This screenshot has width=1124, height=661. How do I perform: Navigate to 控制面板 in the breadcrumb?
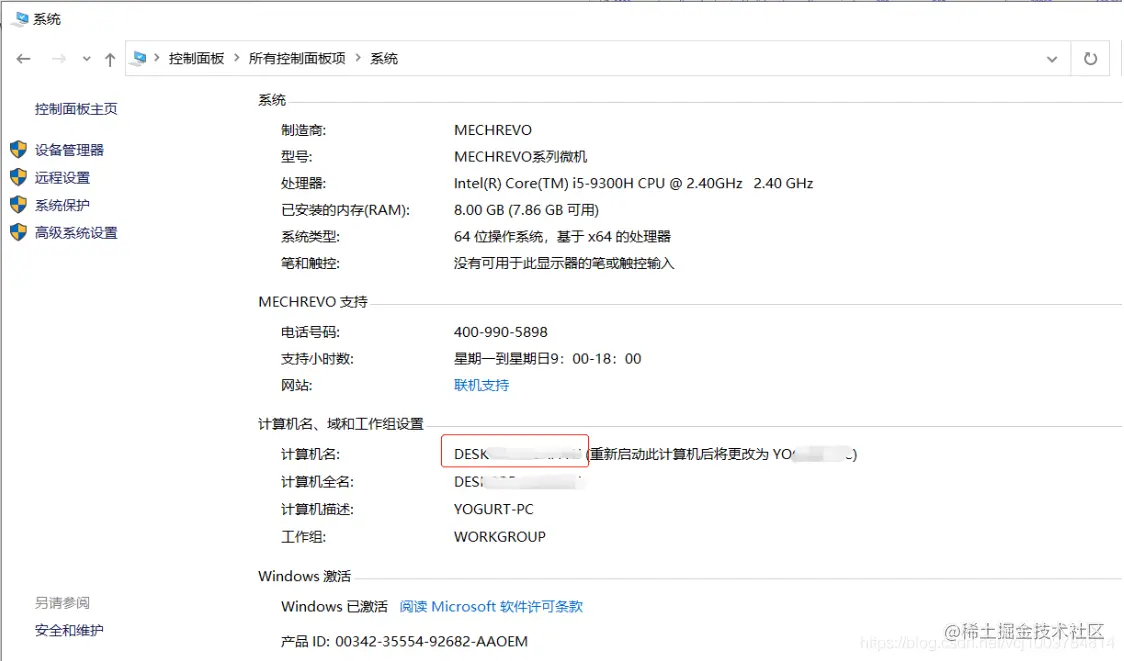(196, 59)
